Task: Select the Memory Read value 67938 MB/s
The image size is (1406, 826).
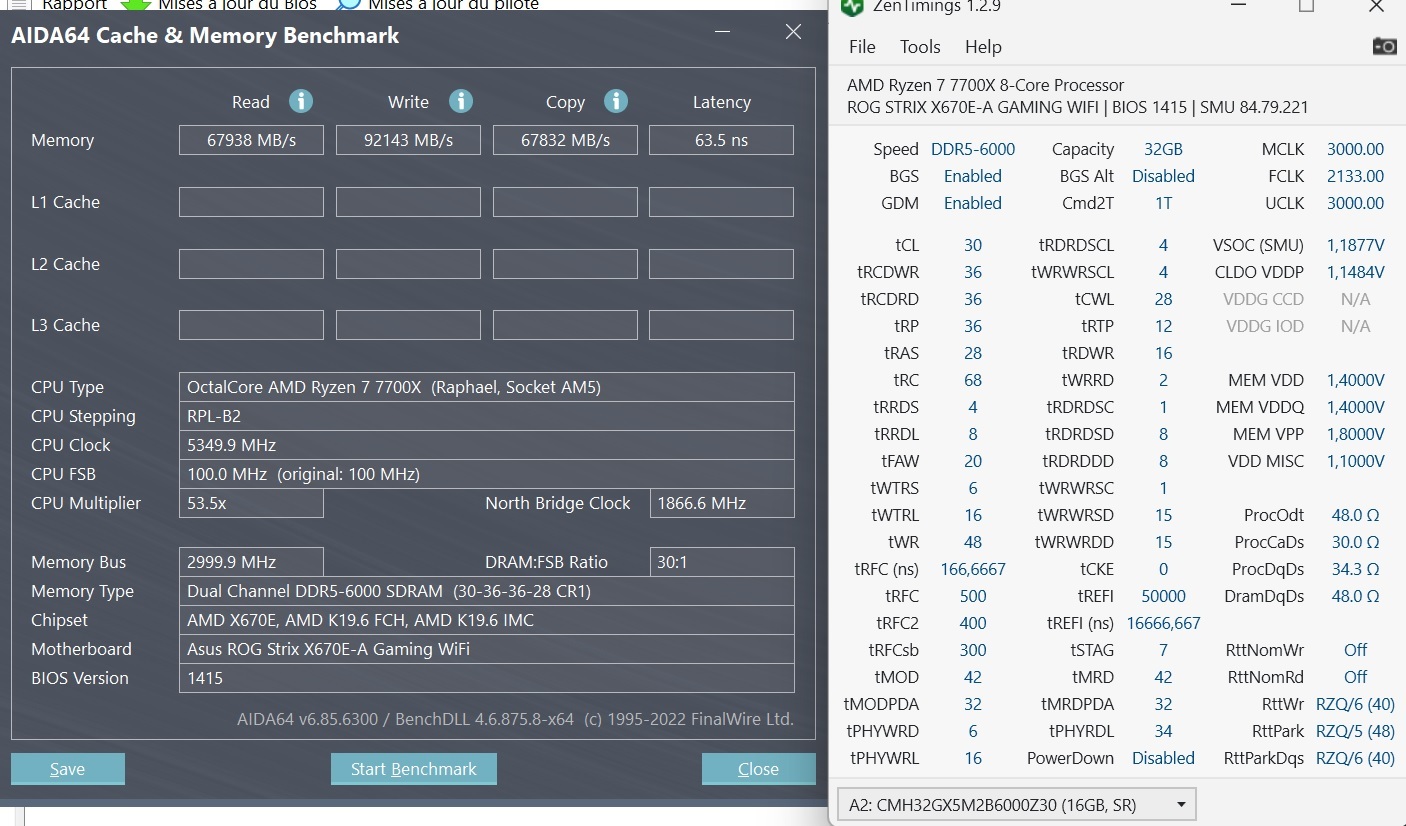Action: pyautogui.click(x=251, y=140)
